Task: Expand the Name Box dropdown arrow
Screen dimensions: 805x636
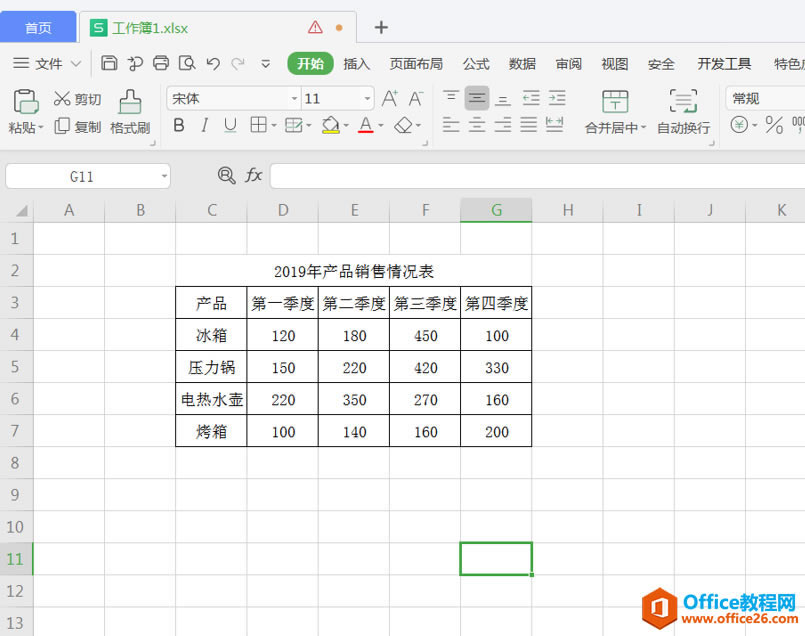Action: (164, 177)
